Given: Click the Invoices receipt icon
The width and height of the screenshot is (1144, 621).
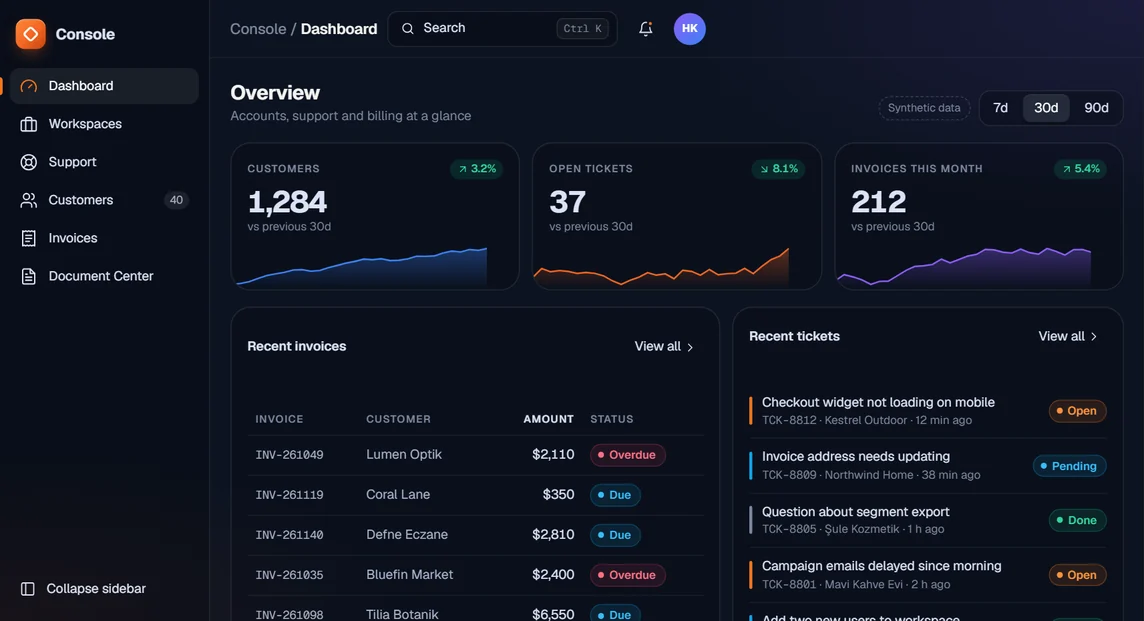Looking at the screenshot, I should pos(28,238).
